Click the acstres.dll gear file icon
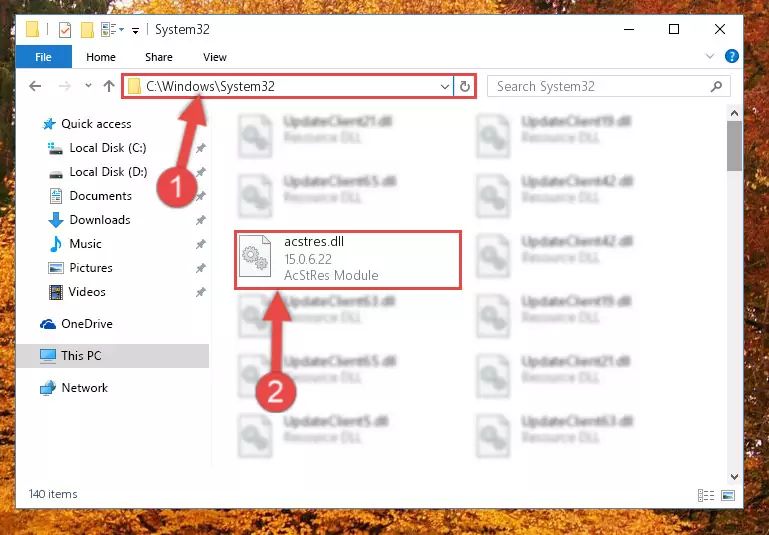The image size is (769, 535). pos(255,256)
